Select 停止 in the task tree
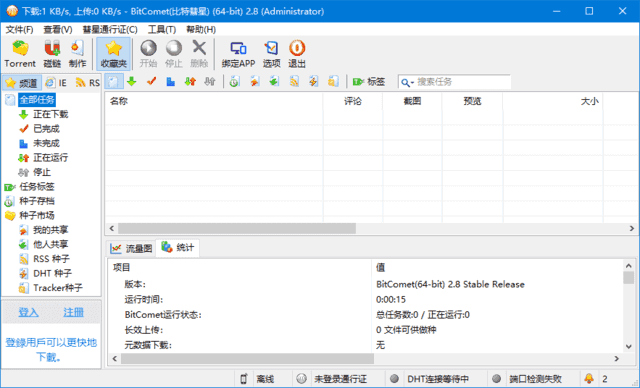 [x=42, y=172]
